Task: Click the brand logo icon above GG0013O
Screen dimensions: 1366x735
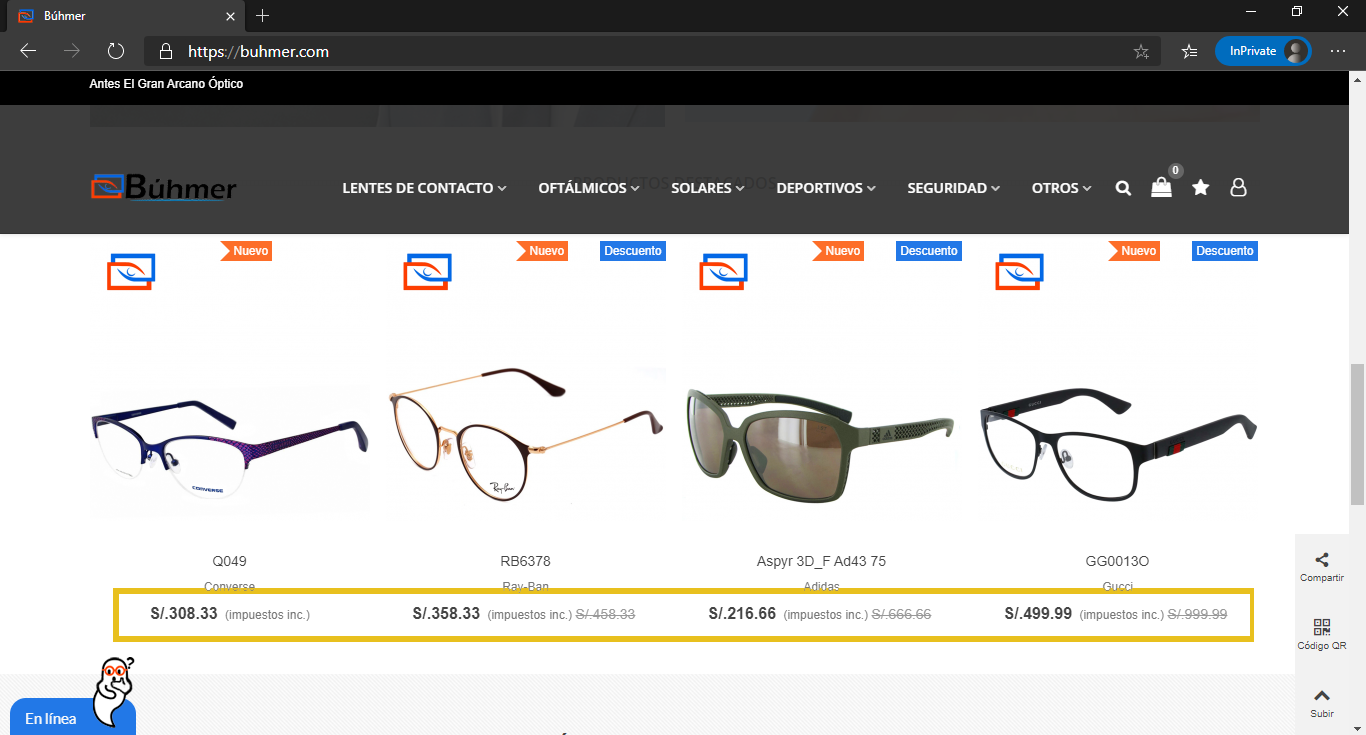Action: click(x=1019, y=271)
